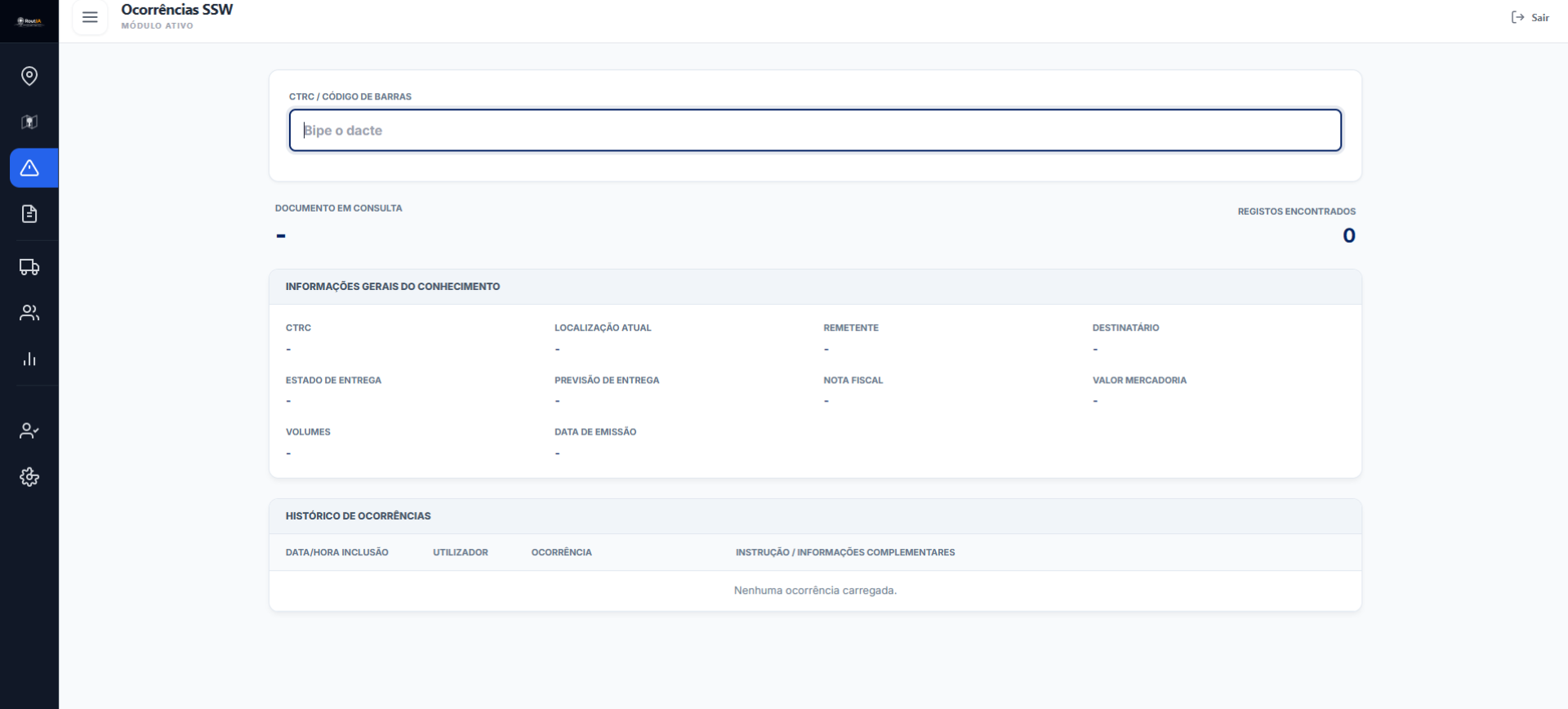
Task: Click the registos count value 0
Action: (x=1349, y=236)
